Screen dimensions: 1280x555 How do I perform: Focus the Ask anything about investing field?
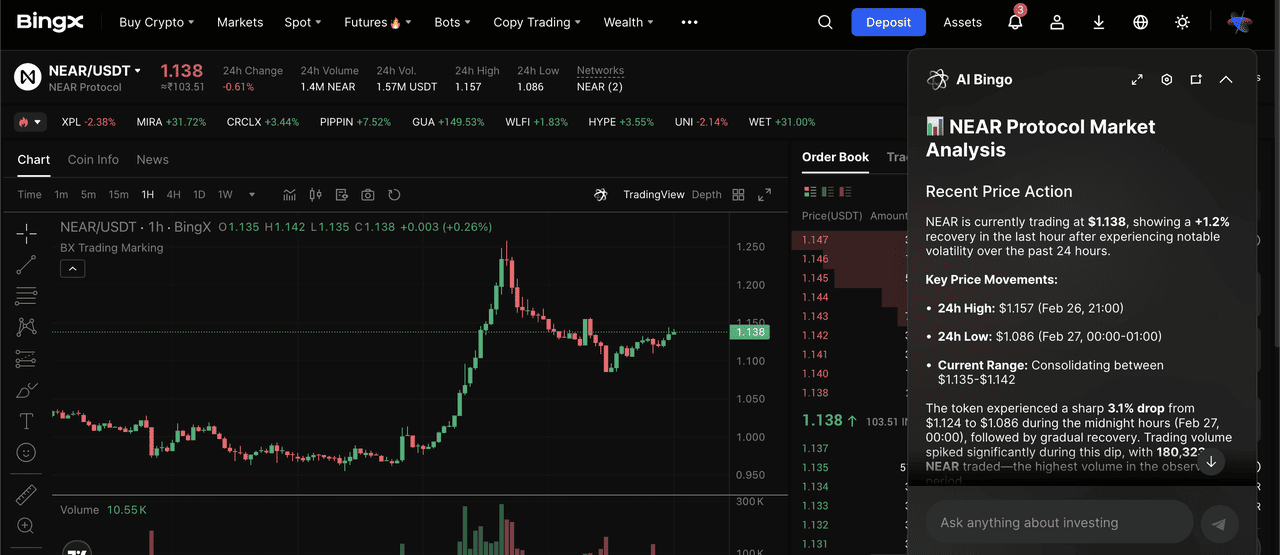pos(1059,522)
